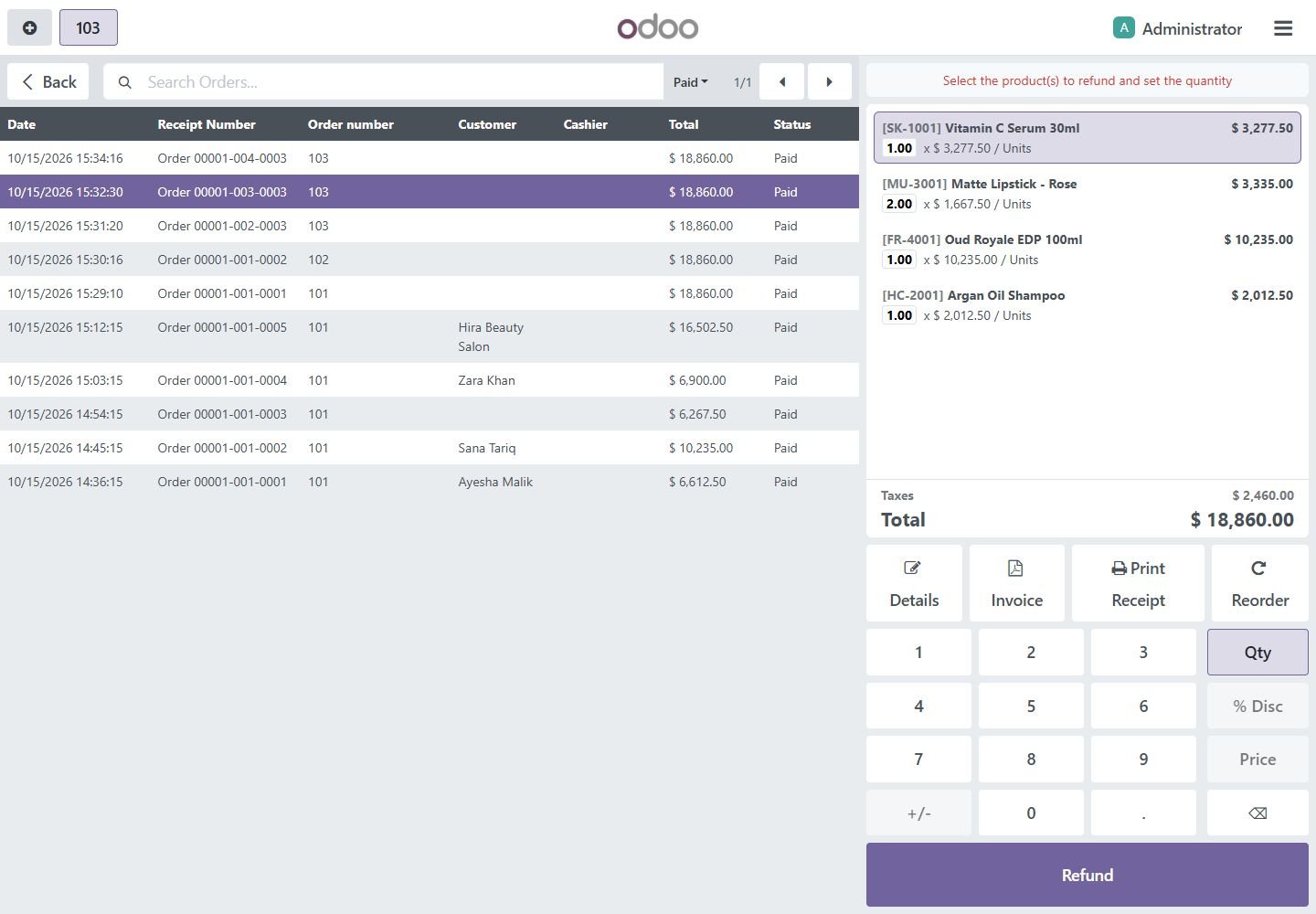Select the Matte Lipstick - Rose line
This screenshot has height=914, width=1316.
click(x=1087, y=194)
